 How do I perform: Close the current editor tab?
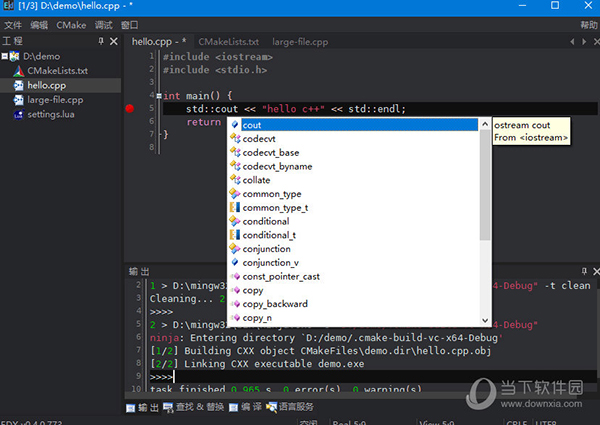(x=596, y=41)
